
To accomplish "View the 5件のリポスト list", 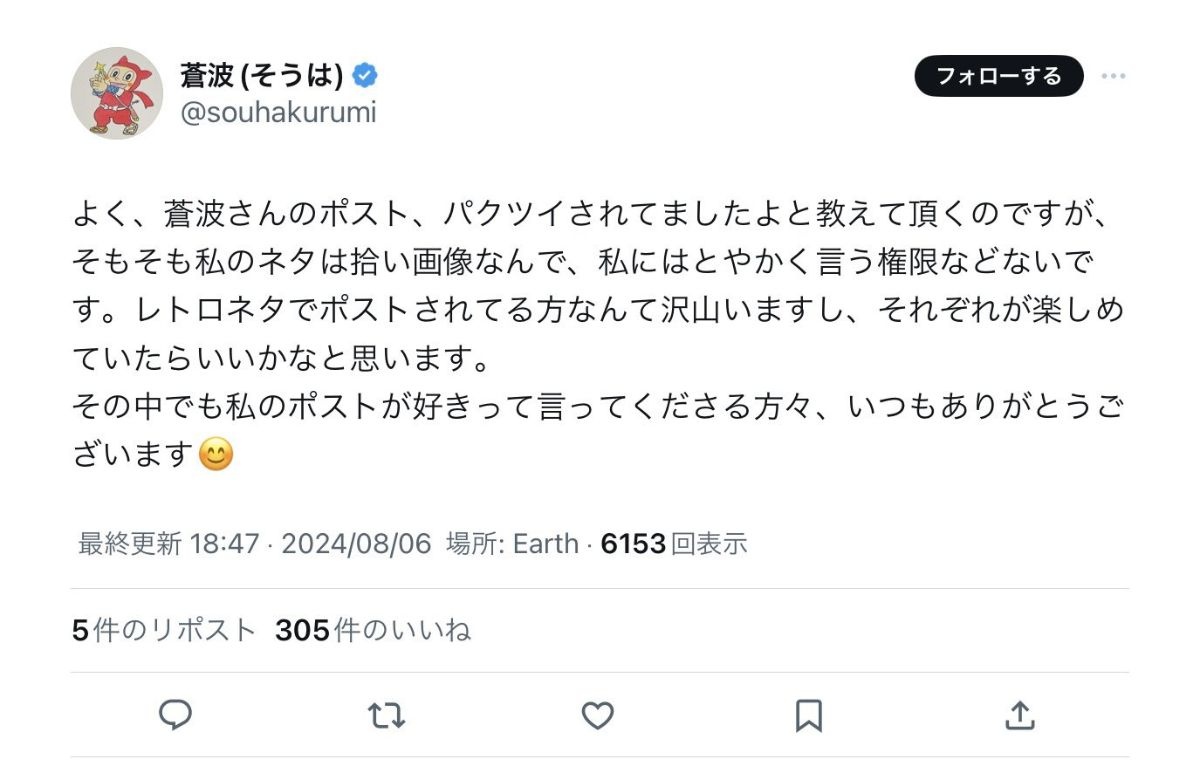I will [x=164, y=631].
